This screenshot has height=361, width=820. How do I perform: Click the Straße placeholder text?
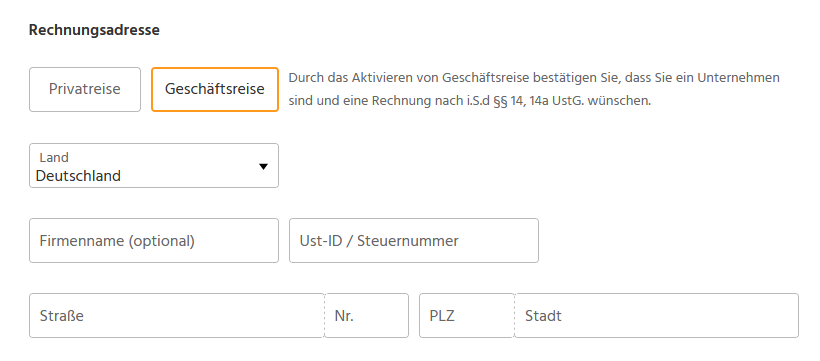[62, 316]
